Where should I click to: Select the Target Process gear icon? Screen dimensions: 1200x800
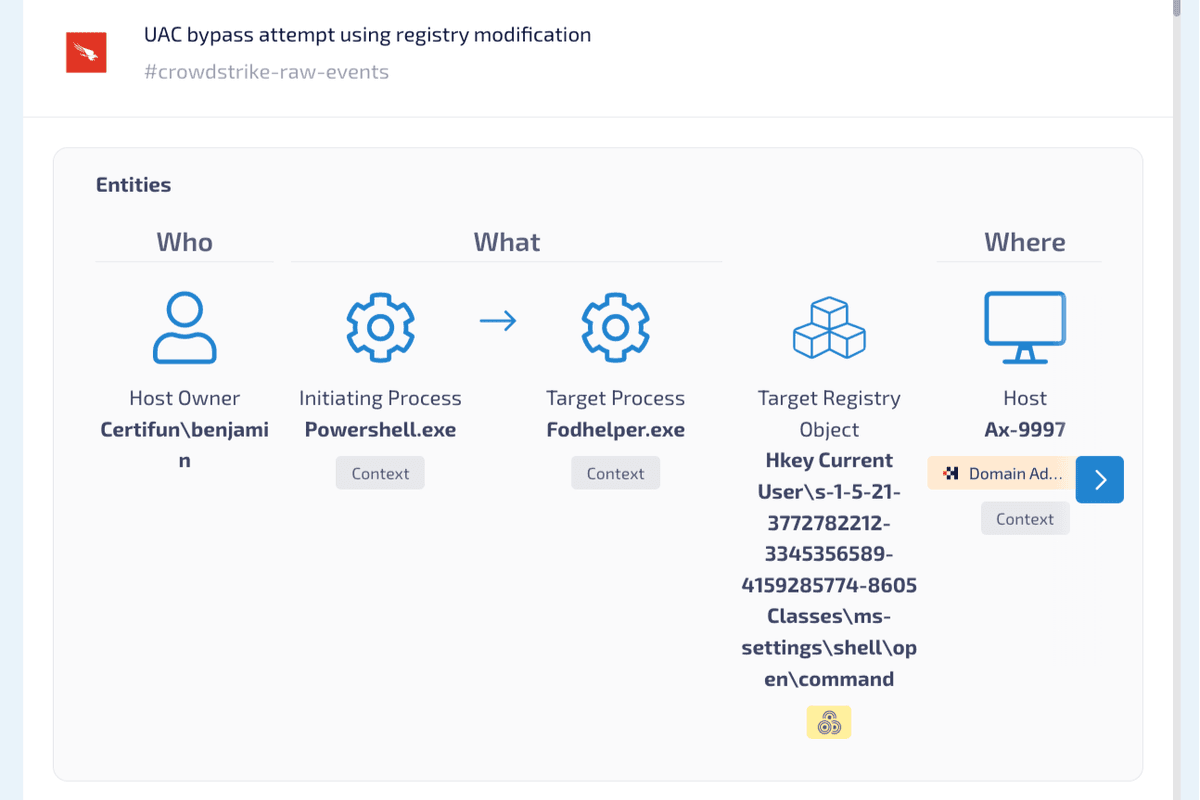point(616,327)
